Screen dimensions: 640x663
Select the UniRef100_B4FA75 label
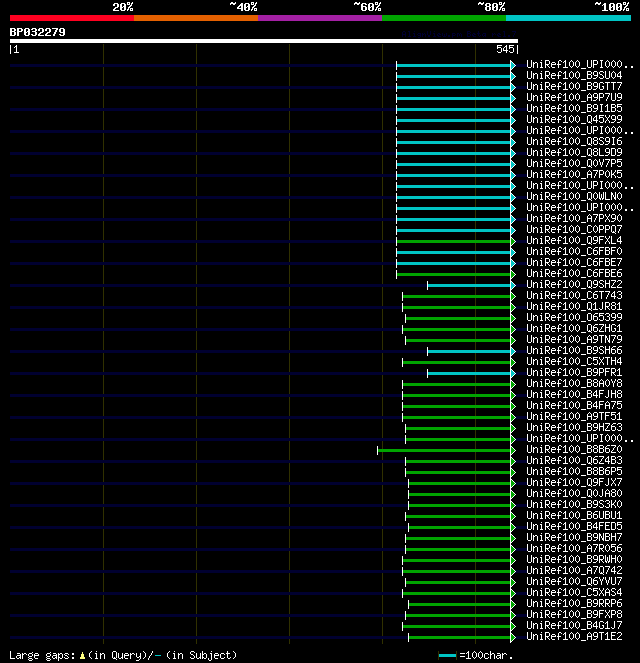pos(574,405)
